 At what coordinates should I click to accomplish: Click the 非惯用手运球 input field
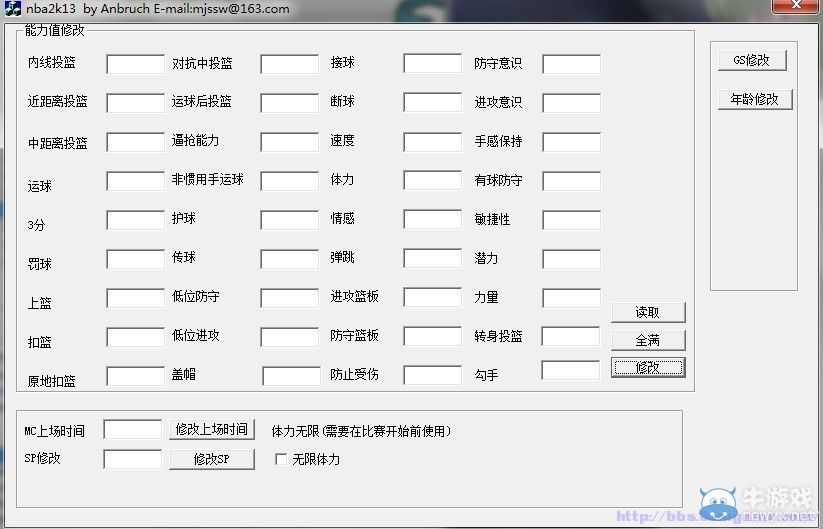point(289,181)
